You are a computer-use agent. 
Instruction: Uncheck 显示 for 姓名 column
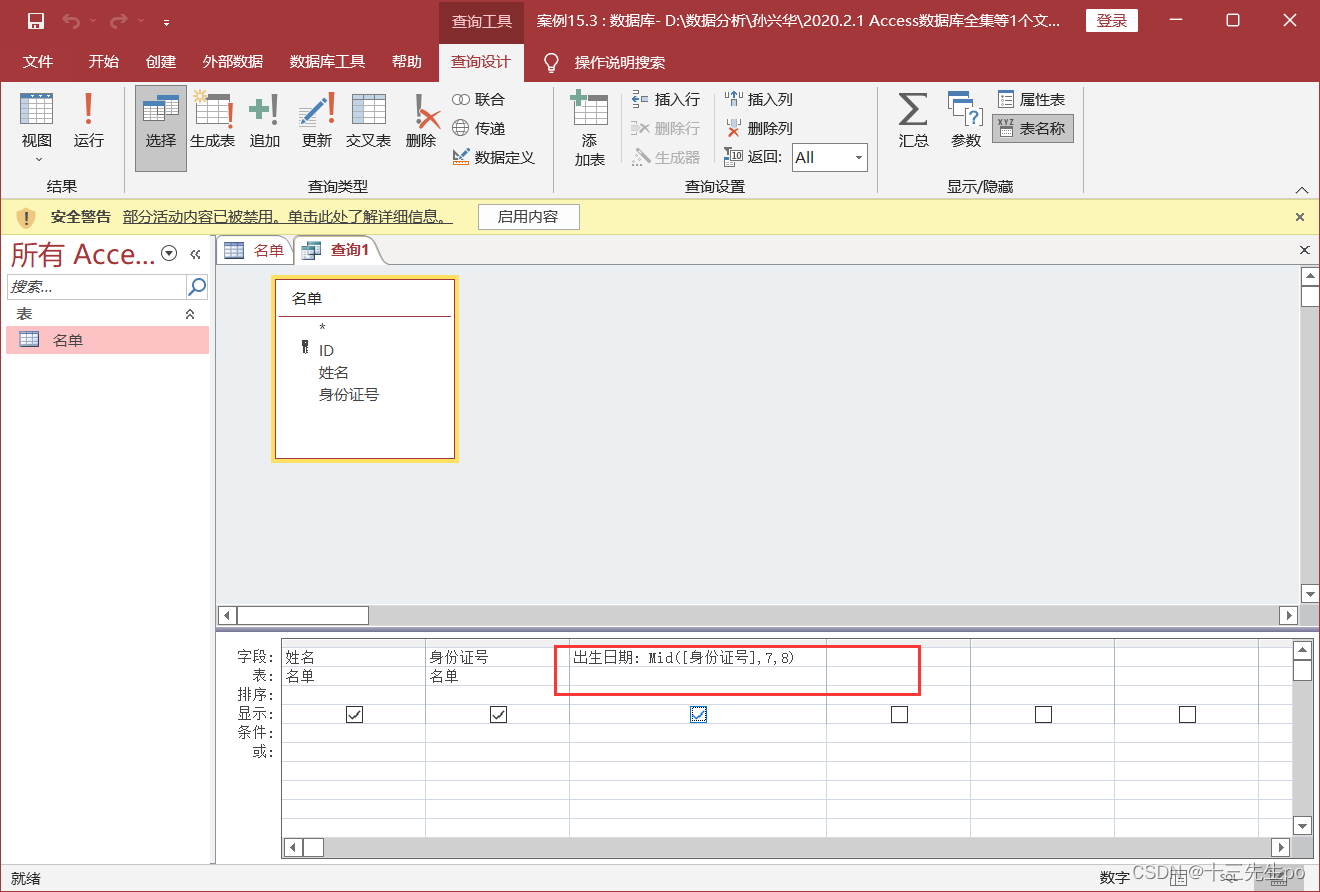(354, 714)
